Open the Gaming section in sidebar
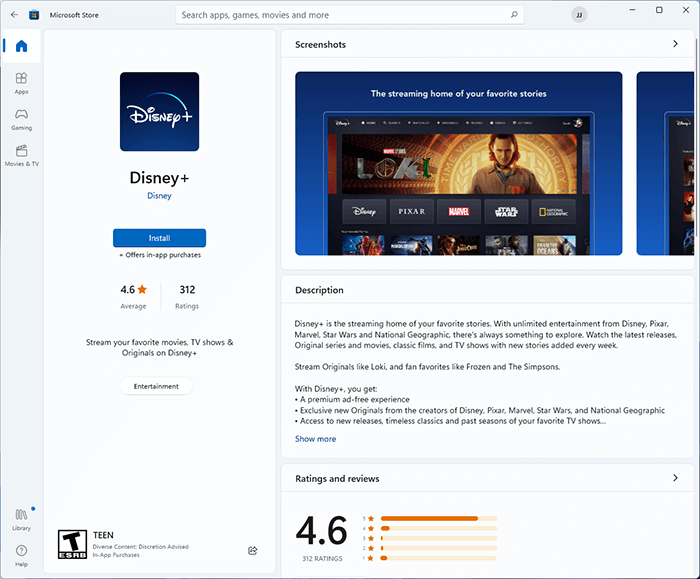 [x=21, y=120]
